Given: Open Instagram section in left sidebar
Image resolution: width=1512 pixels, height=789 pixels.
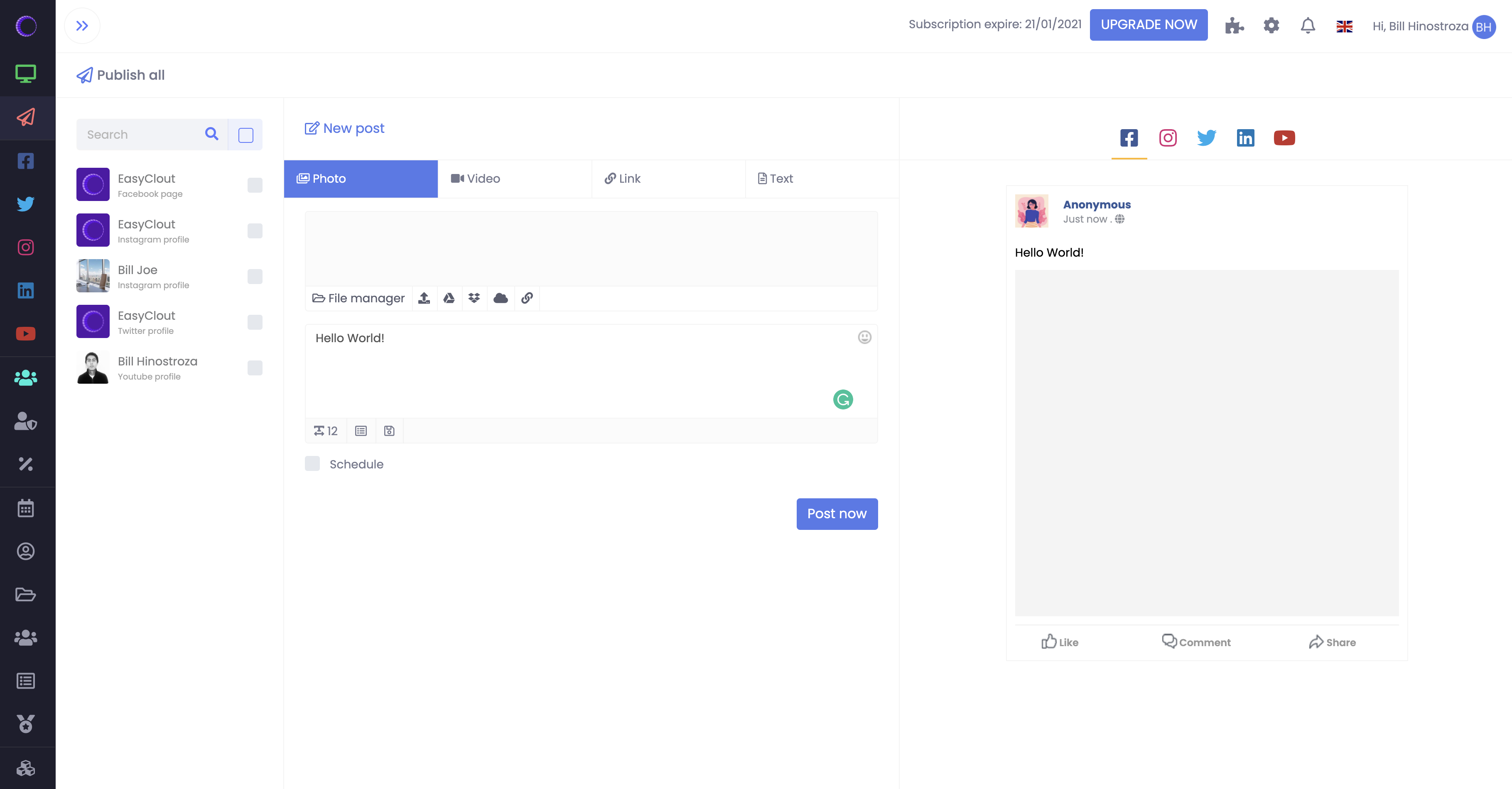Looking at the screenshot, I should (26, 247).
